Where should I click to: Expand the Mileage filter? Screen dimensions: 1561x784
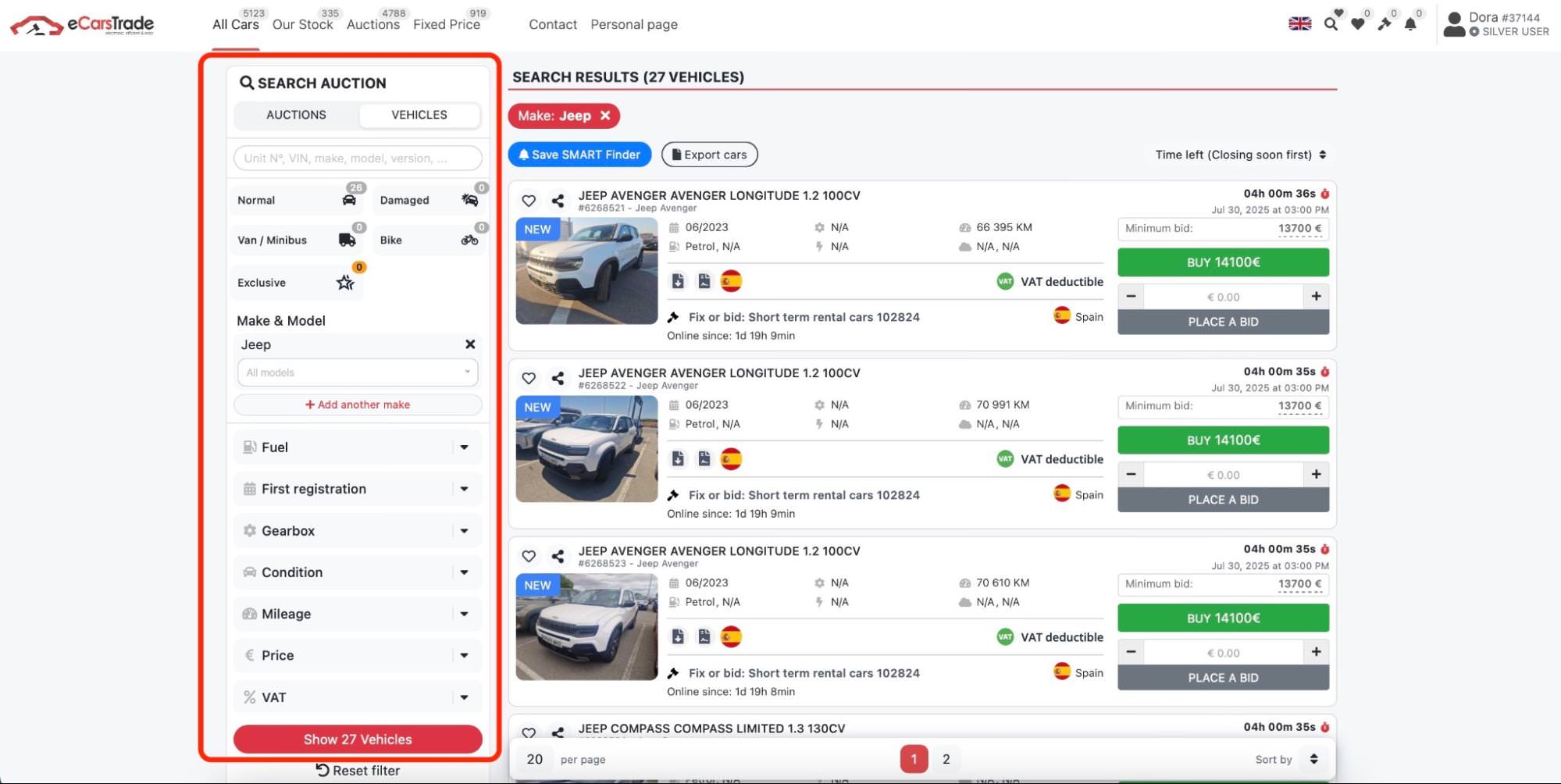click(358, 614)
